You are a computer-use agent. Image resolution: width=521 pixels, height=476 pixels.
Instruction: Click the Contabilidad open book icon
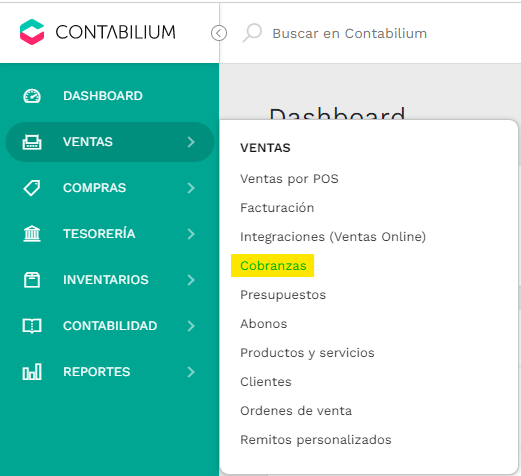point(32,326)
